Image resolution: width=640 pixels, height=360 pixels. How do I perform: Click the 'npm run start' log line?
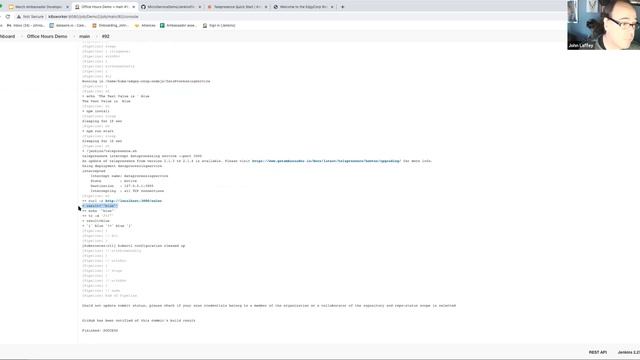click(98, 131)
